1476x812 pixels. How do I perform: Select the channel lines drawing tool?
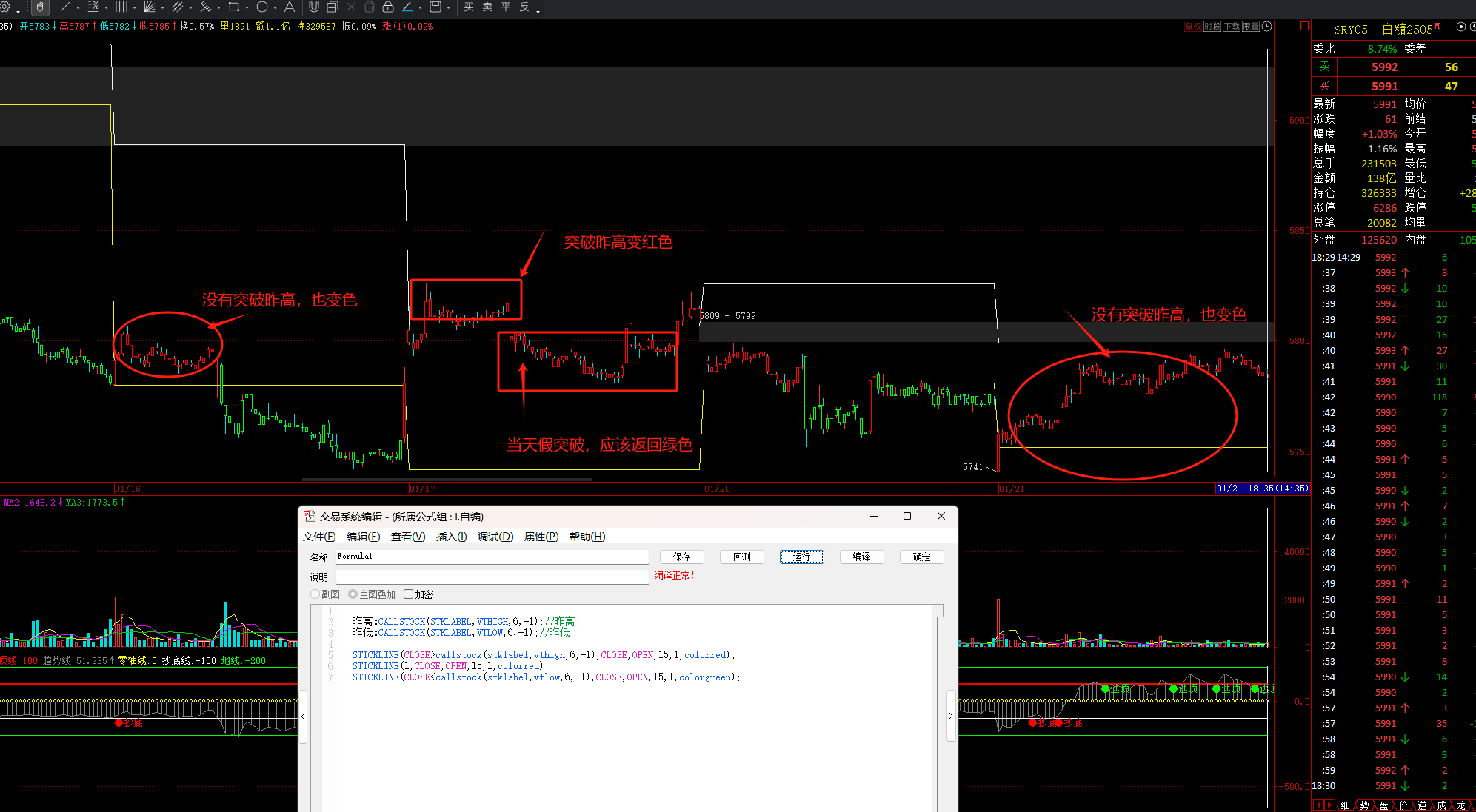point(178,7)
